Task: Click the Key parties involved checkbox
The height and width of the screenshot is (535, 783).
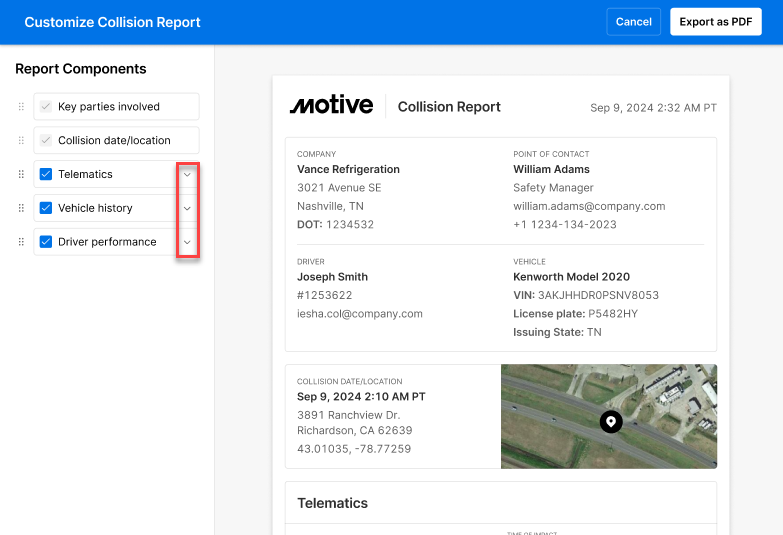Action: click(x=46, y=107)
